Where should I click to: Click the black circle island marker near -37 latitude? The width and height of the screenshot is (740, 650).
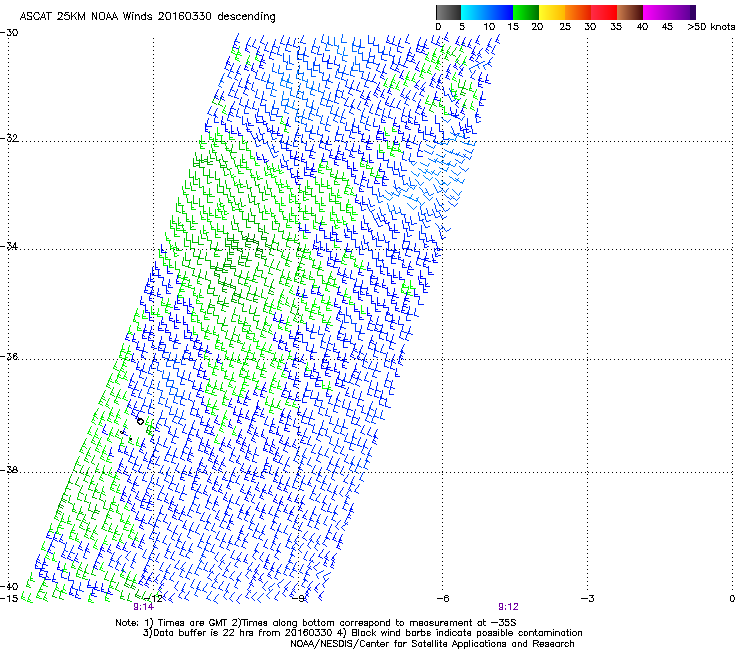point(140,421)
